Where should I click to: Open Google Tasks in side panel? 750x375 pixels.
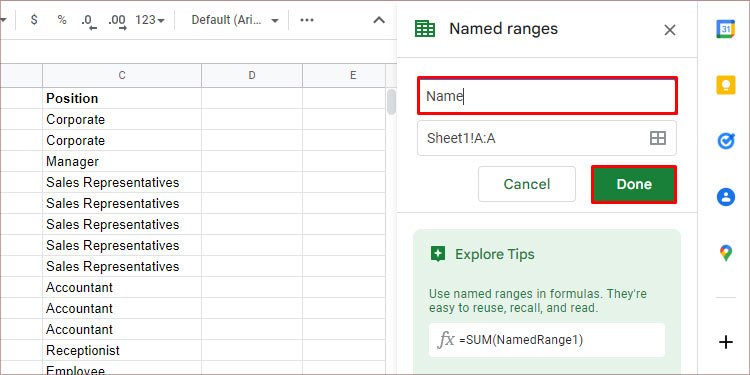pyautogui.click(x=725, y=141)
